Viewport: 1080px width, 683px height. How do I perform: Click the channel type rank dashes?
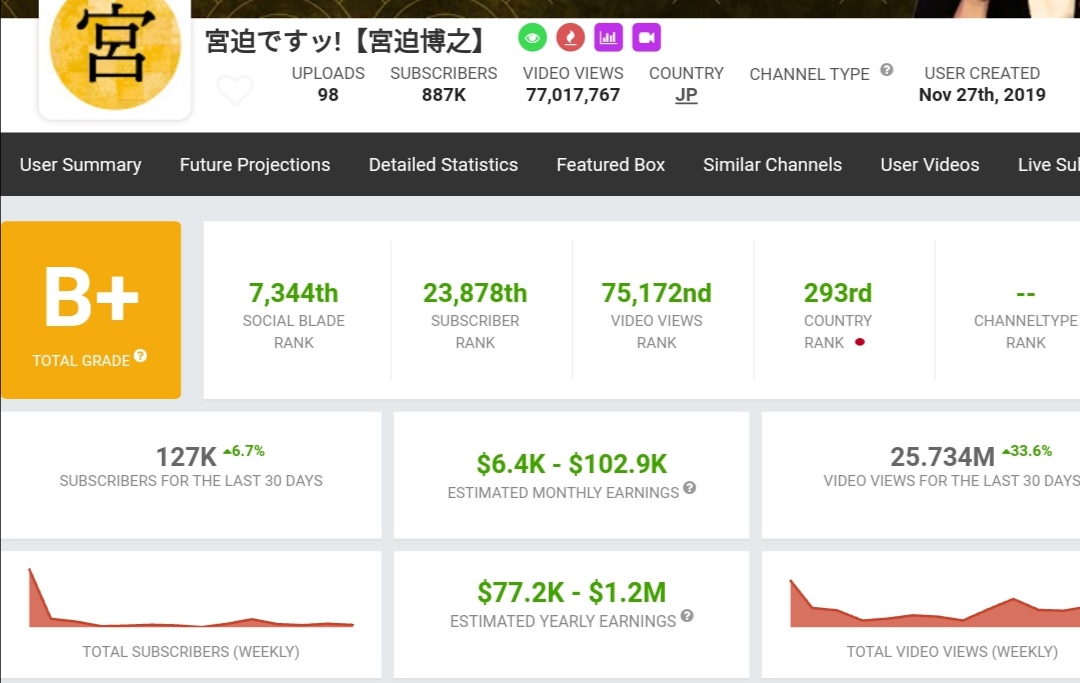coord(1026,294)
